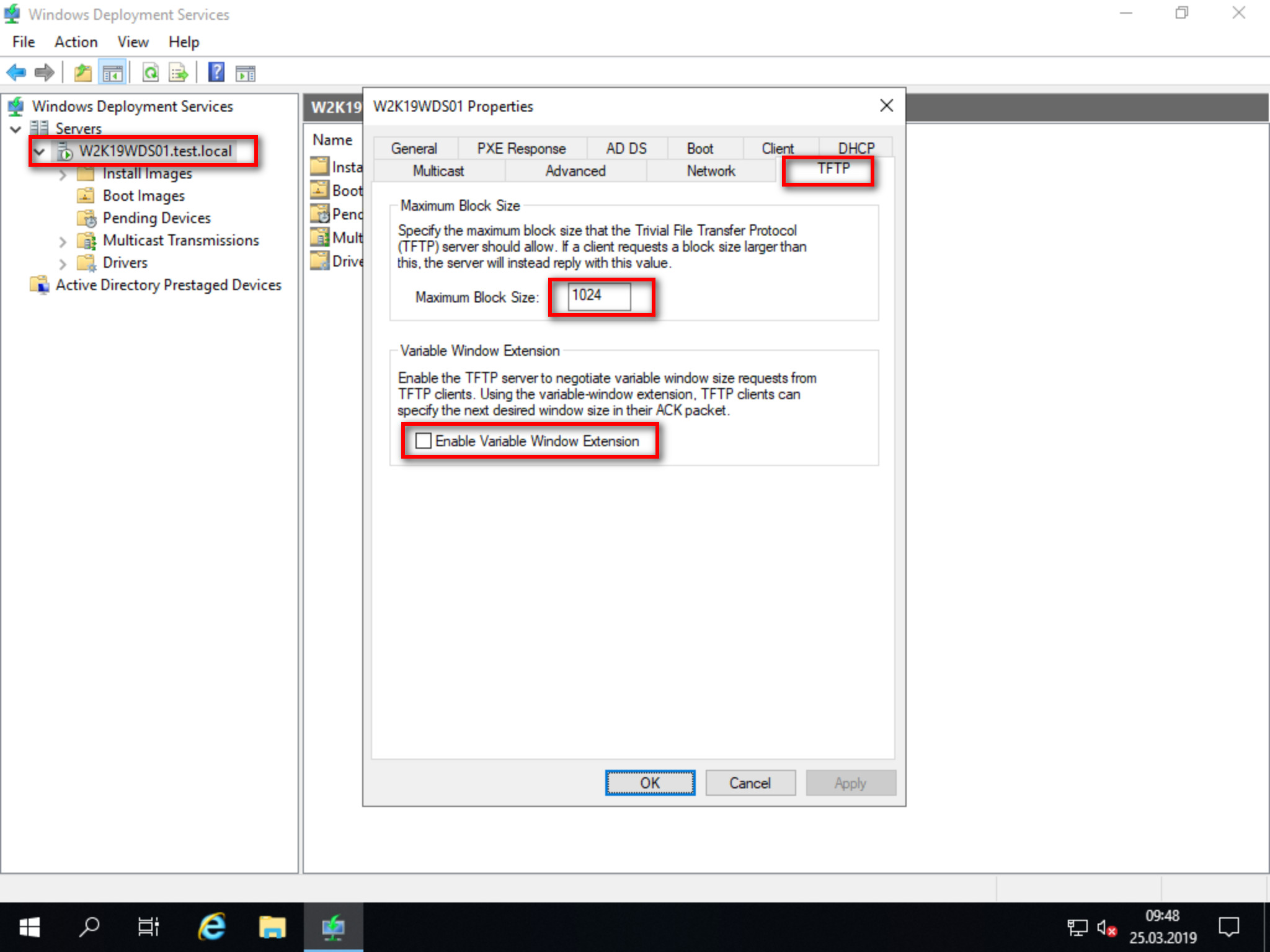1270x952 pixels.
Task: Click the Back navigation arrow in the toolbar
Action: coord(16,73)
